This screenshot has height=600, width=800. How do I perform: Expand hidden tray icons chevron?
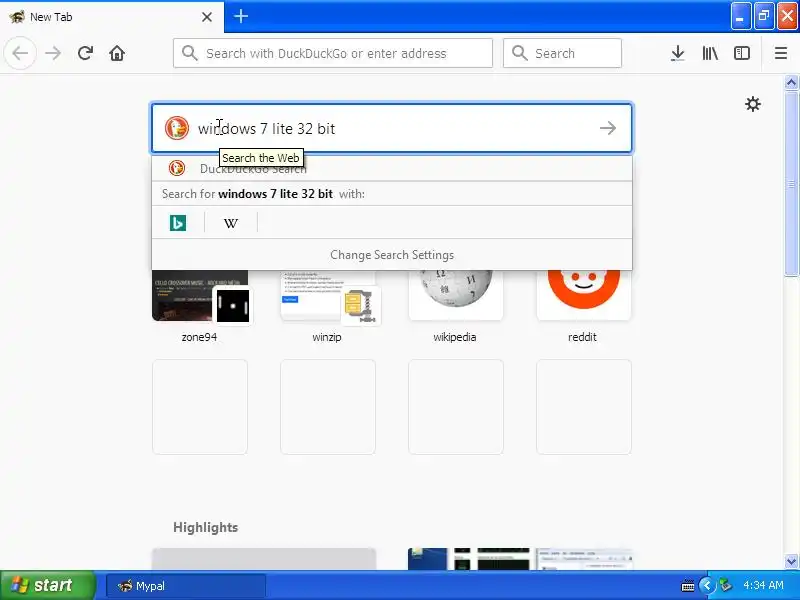(x=707, y=585)
